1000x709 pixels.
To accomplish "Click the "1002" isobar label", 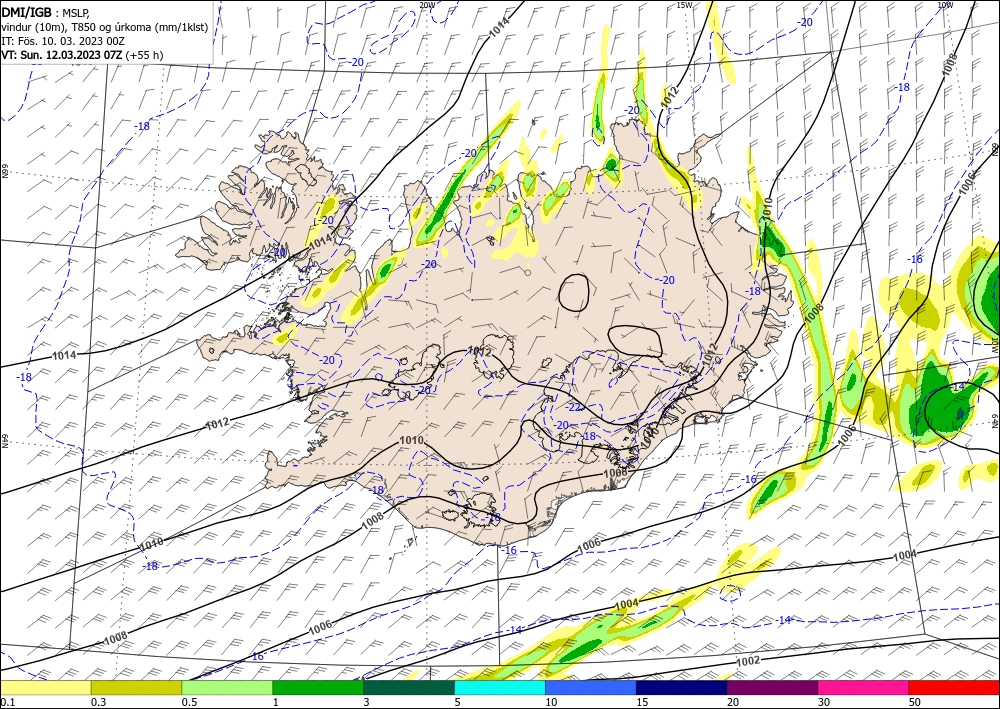I will click(748, 661).
